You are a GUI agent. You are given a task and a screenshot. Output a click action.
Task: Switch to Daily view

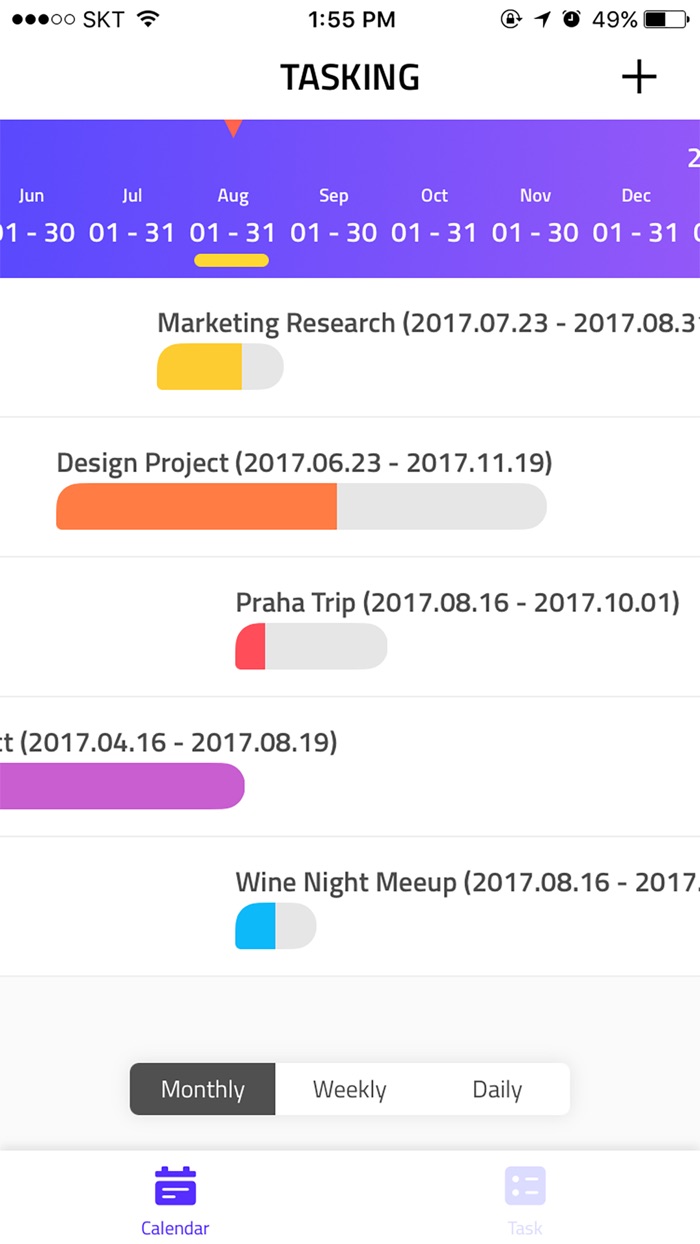(x=496, y=1089)
